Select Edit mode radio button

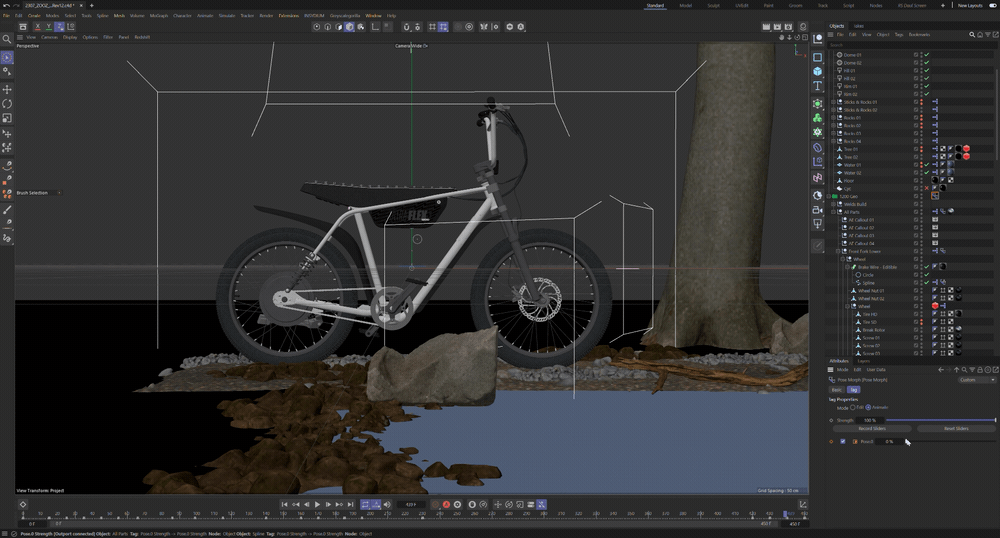point(853,407)
